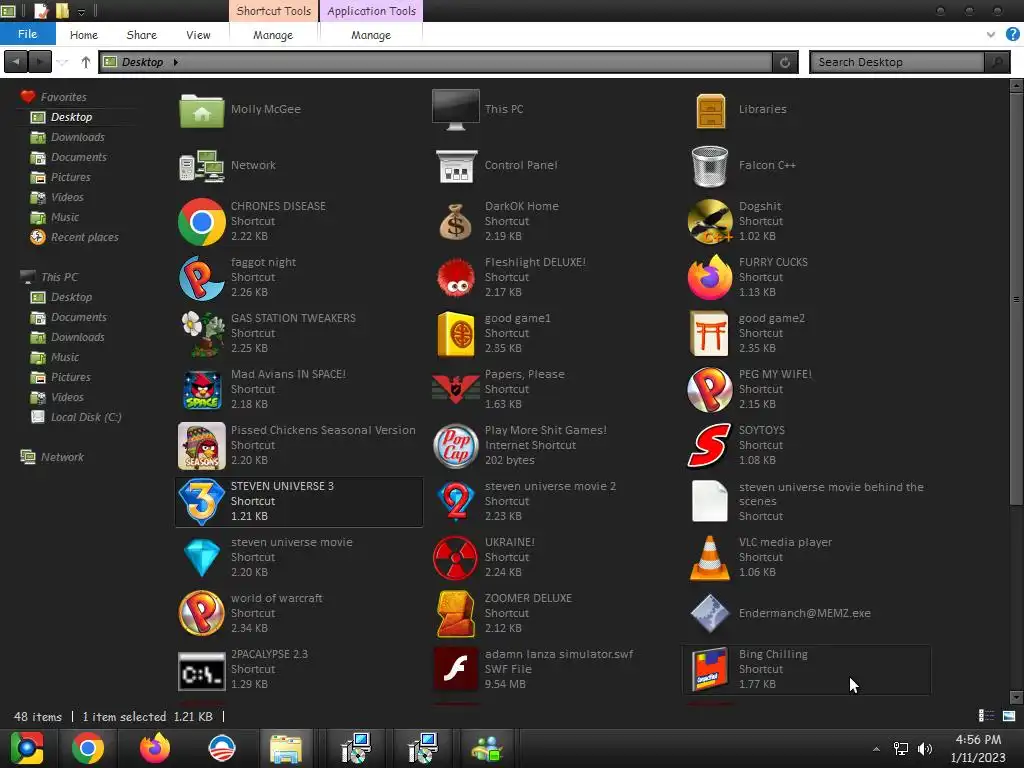Select the ZOOMER DELUXE shortcut icon
Viewport: 1024px width, 768px height.
coord(456,614)
